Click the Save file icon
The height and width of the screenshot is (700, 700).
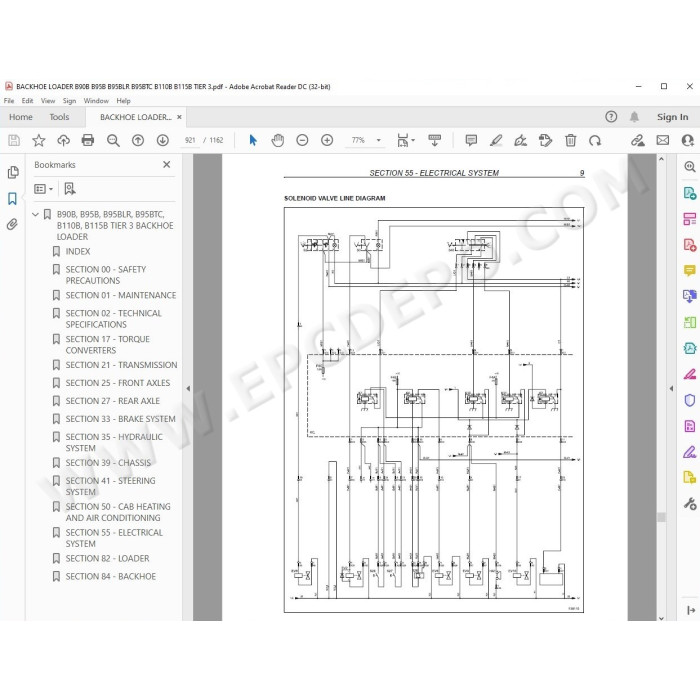pyautogui.click(x=14, y=141)
